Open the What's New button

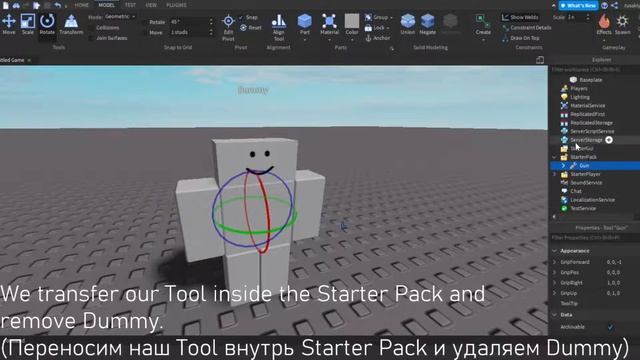point(578,5)
